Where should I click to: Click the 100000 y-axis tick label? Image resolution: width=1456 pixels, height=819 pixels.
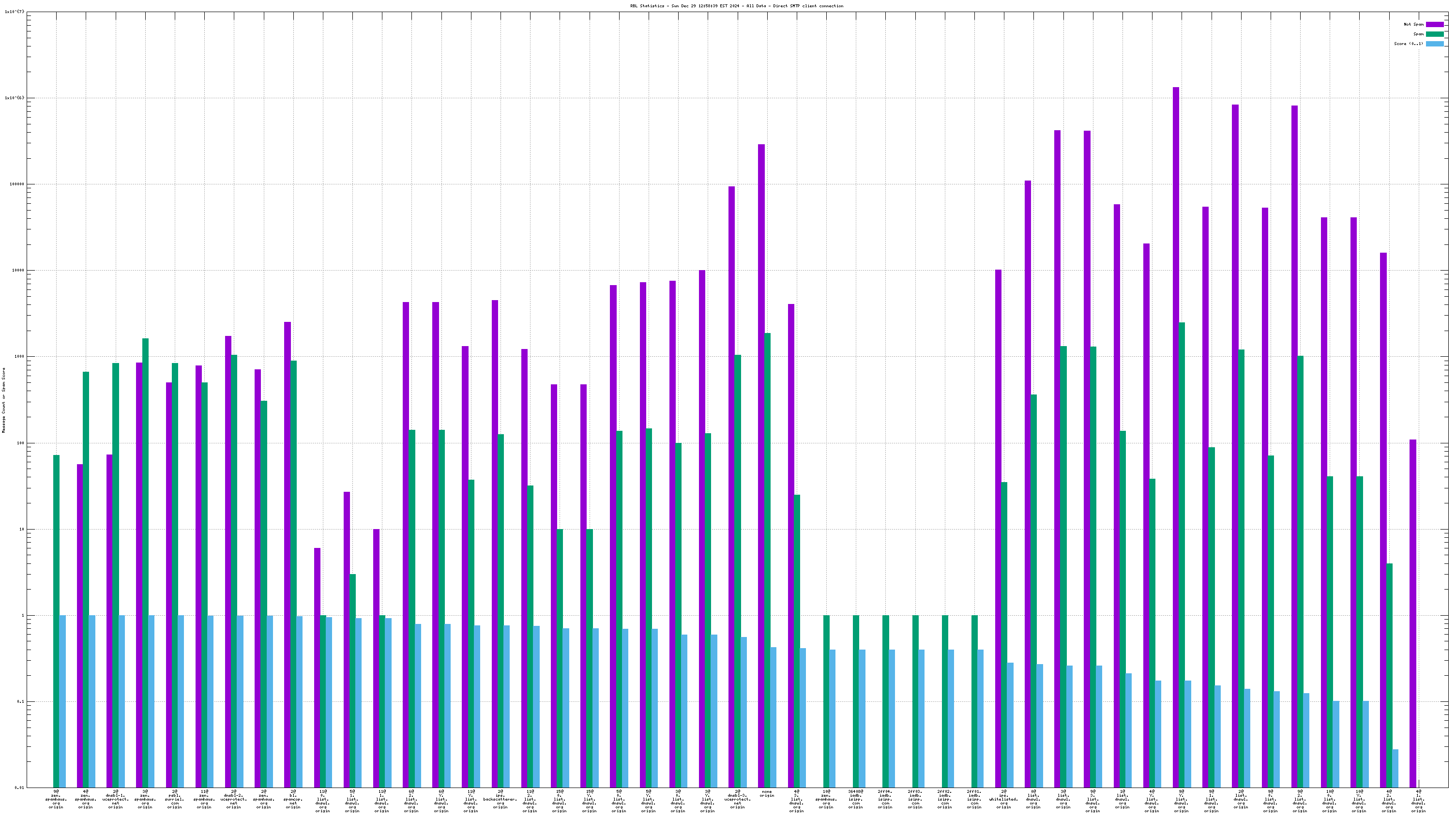tap(17, 184)
